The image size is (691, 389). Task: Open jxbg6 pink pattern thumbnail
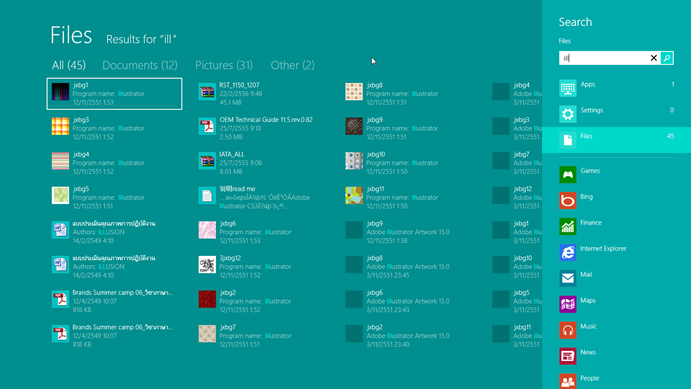coord(207,230)
